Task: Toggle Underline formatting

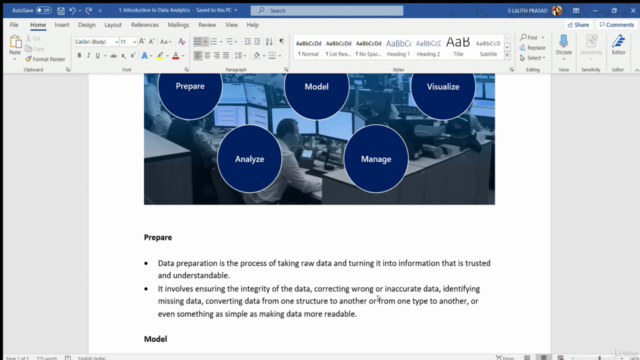Action: pos(98,56)
